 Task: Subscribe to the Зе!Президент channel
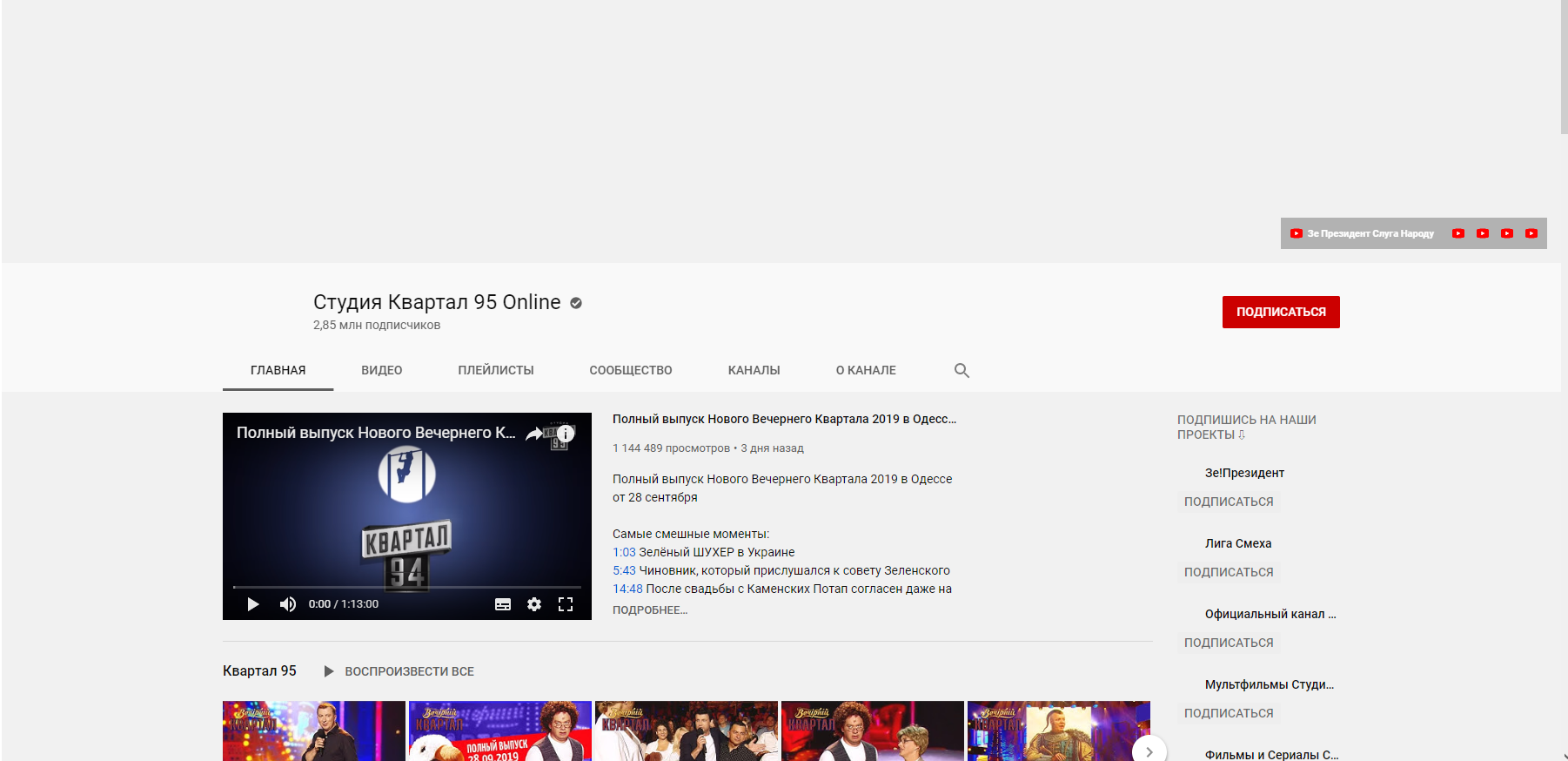pos(1229,502)
